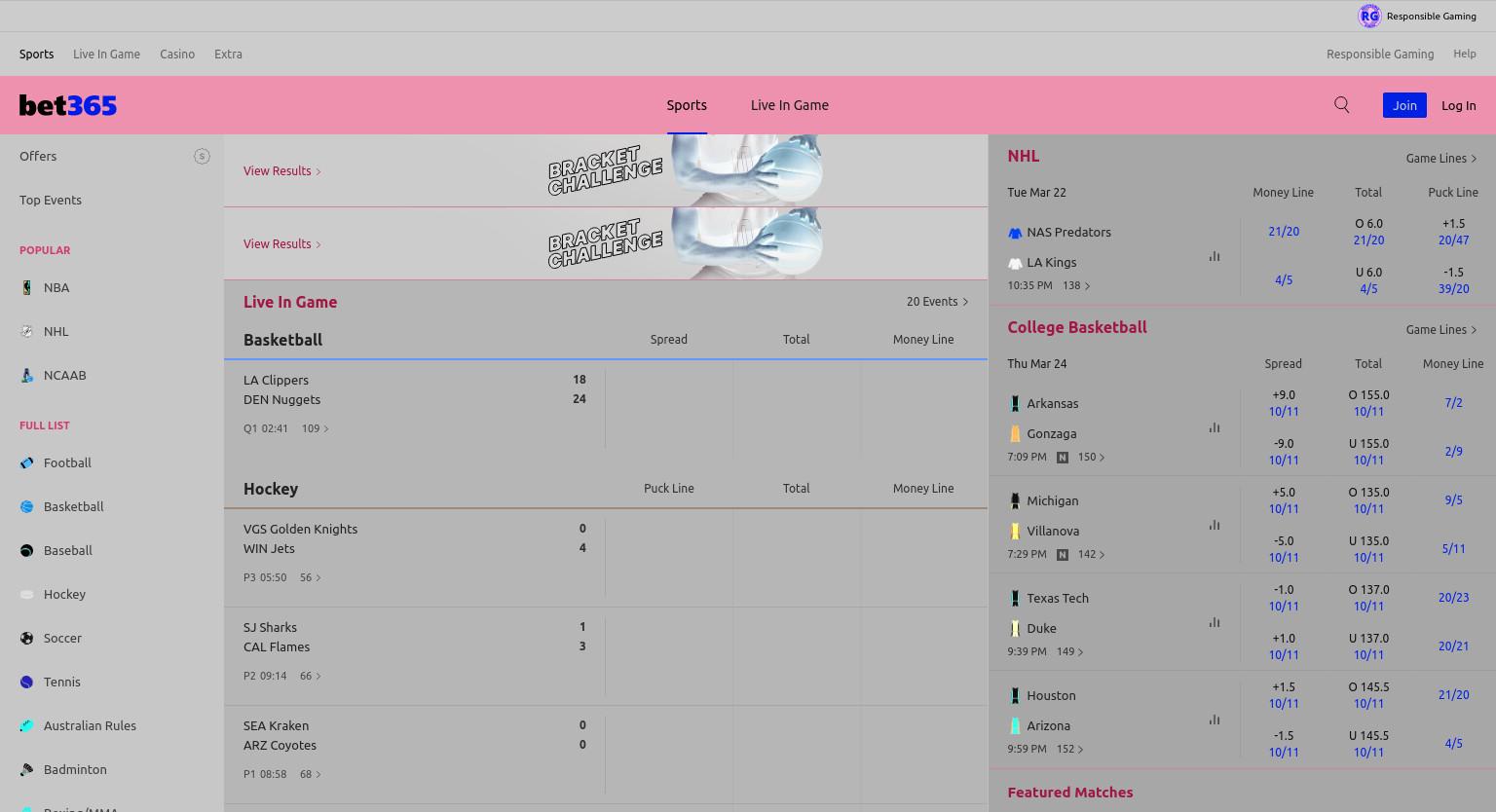Expand College Basketball Game Lines

coord(1441,329)
